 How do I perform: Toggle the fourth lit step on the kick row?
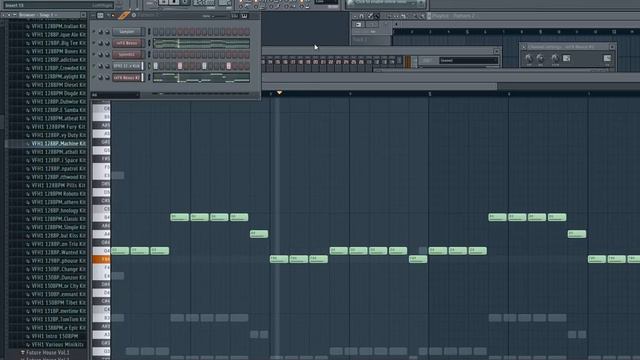pos(229,66)
